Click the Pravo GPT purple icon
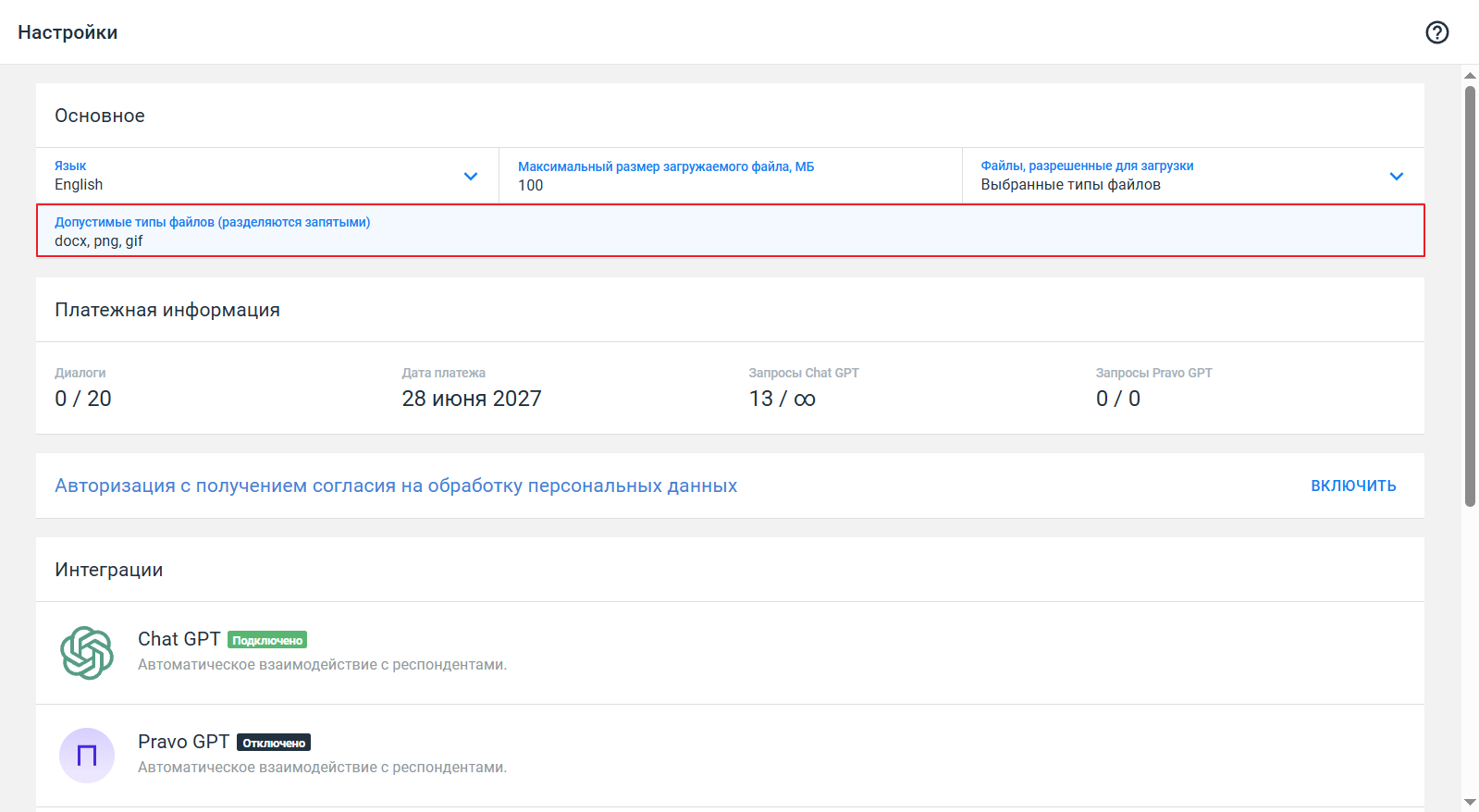 coord(87,756)
